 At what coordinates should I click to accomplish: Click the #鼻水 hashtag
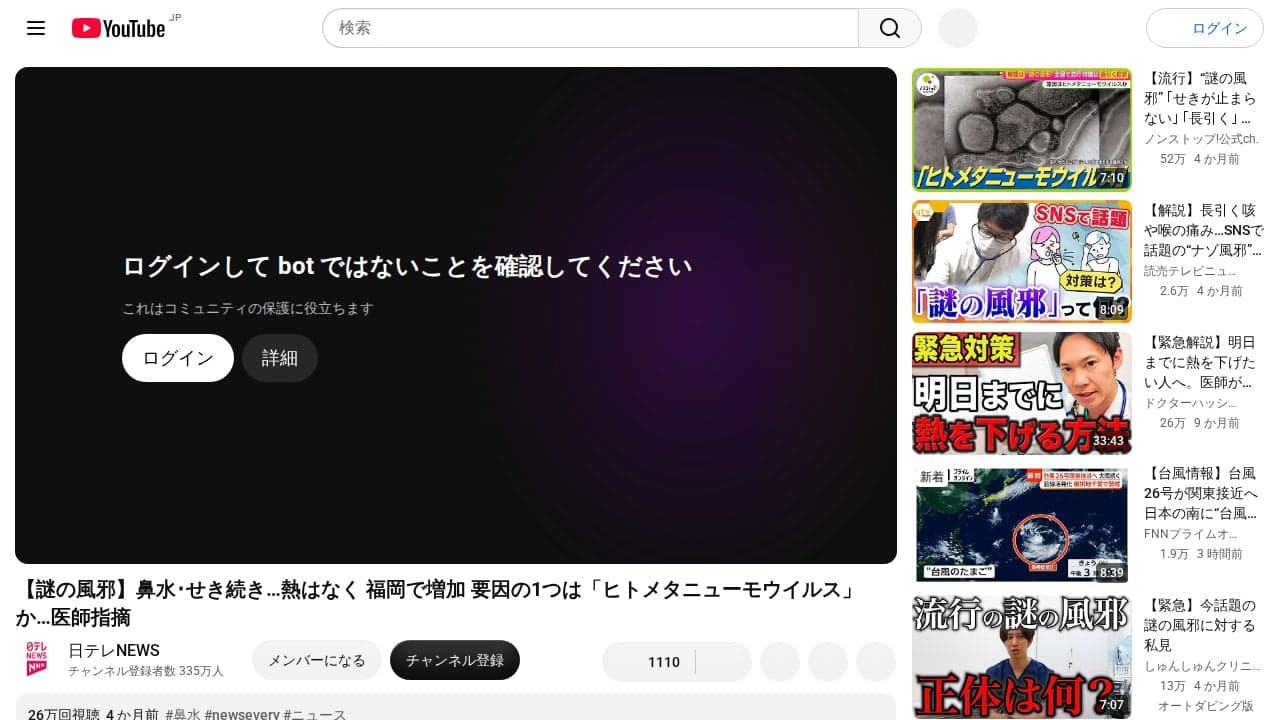point(182,715)
